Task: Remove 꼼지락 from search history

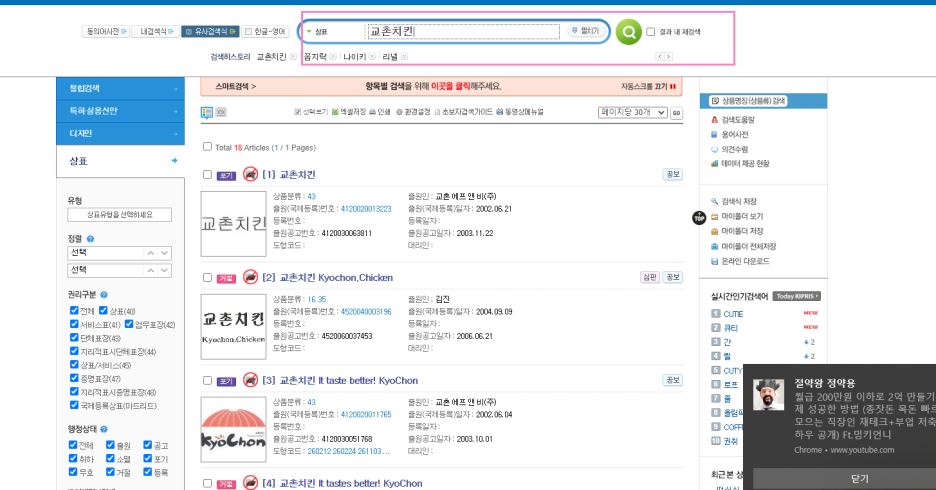Action: [333, 57]
